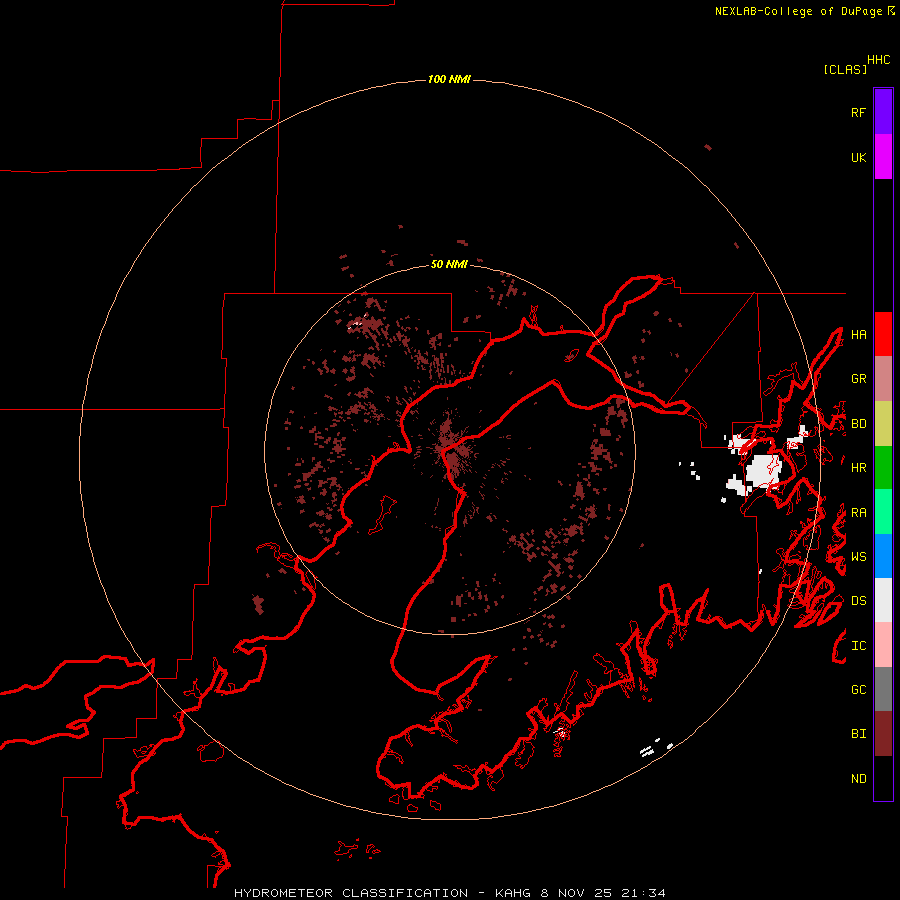Click the HR green legend swatch
The width and height of the screenshot is (900, 900).
[883, 468]
